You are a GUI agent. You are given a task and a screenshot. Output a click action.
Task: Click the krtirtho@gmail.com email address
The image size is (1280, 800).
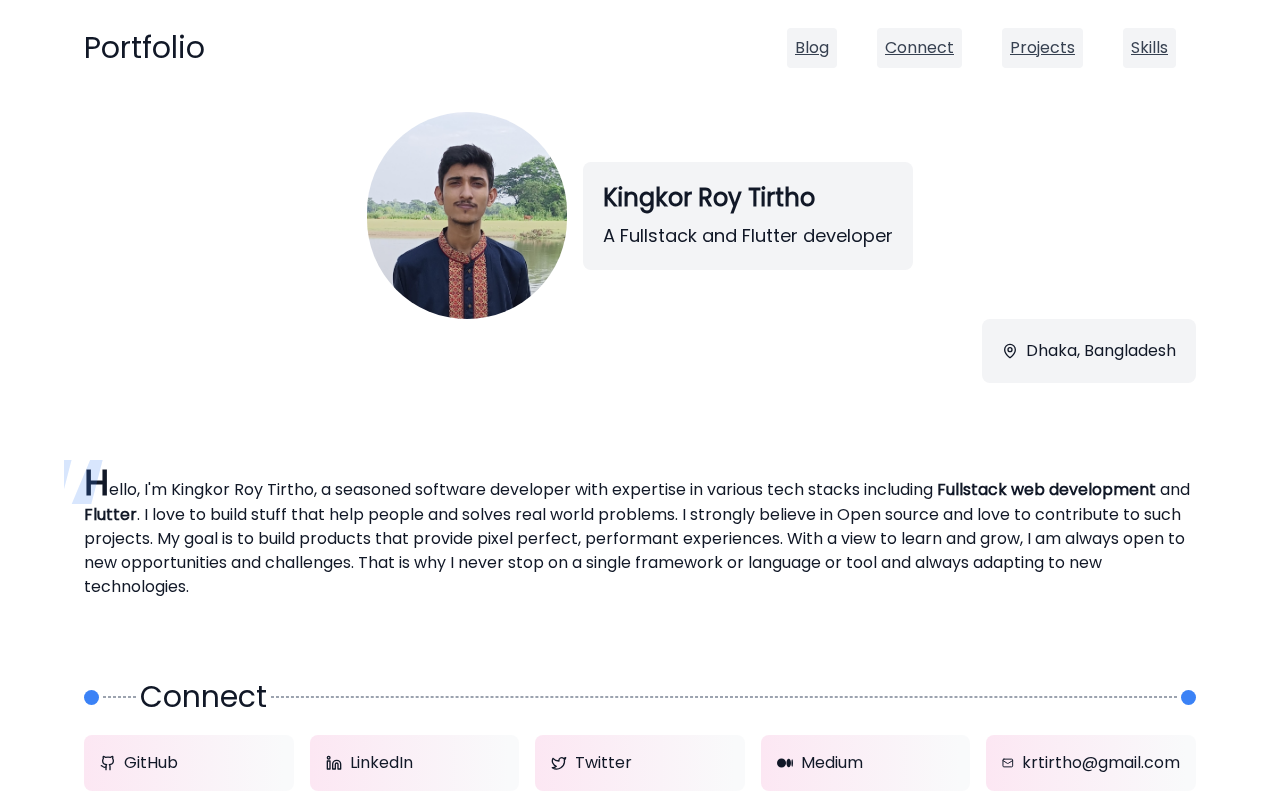pos(1100,763)
